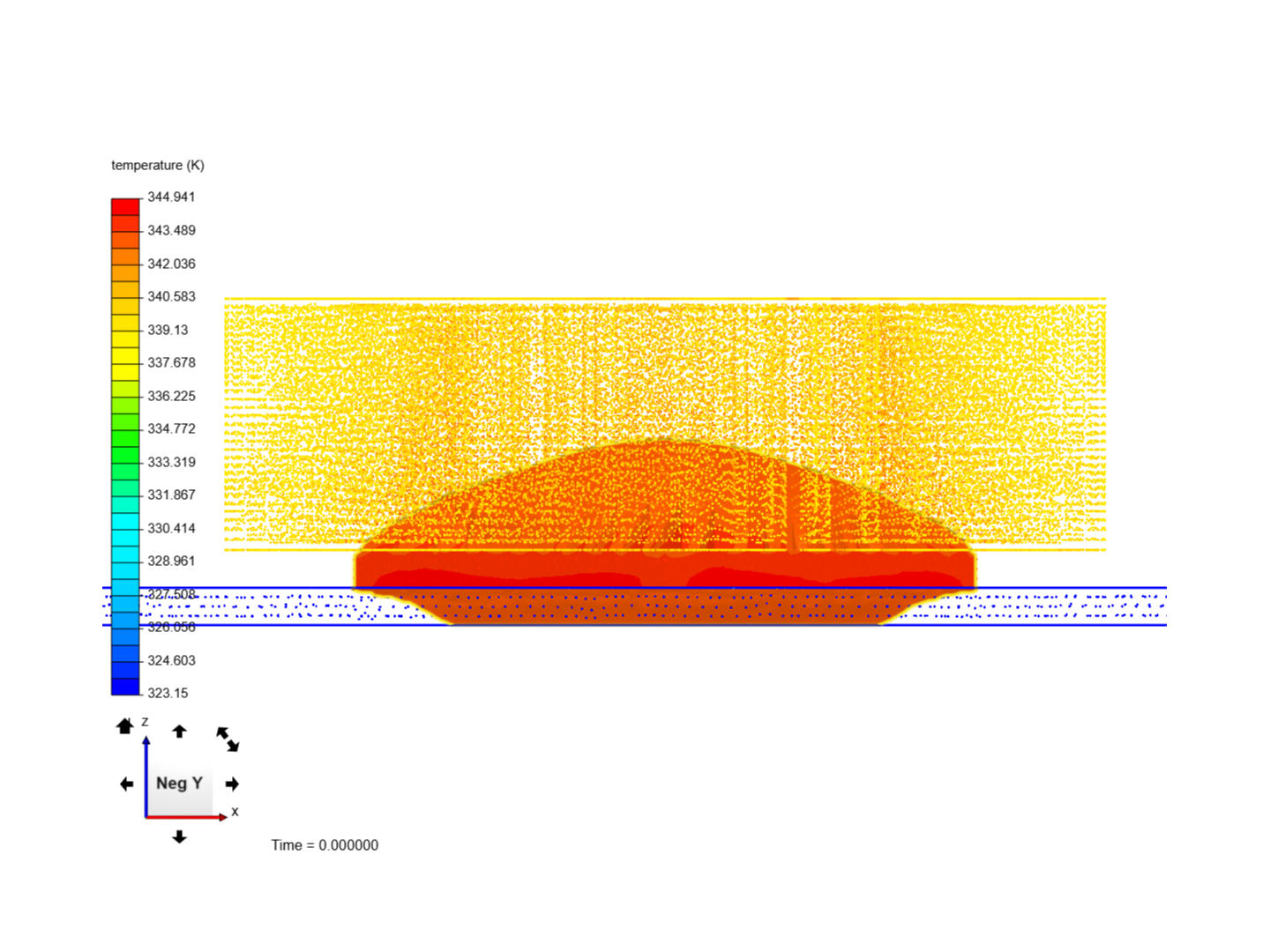The width and height of the screenshot is (1270, 952).
Task: Rotate view right with the right arrow
Action: coord(234,783)
